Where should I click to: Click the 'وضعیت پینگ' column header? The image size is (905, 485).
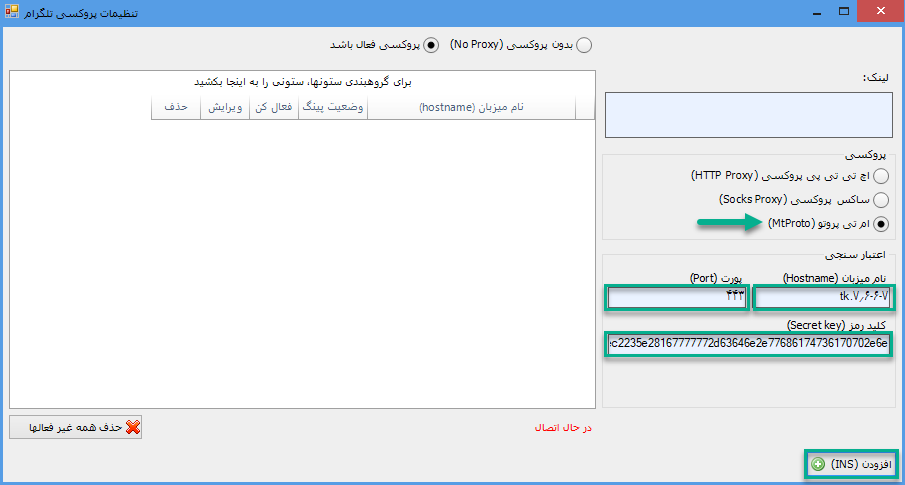coord(333,108)
